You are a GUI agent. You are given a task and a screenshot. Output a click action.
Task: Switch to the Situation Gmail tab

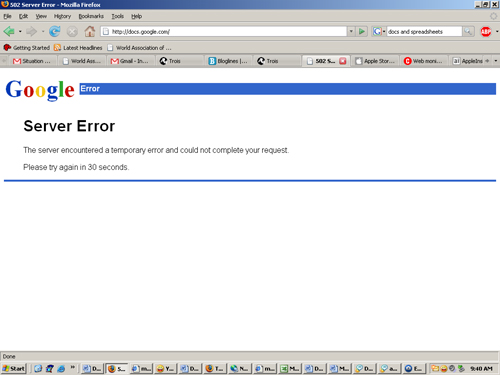point(32,61)
